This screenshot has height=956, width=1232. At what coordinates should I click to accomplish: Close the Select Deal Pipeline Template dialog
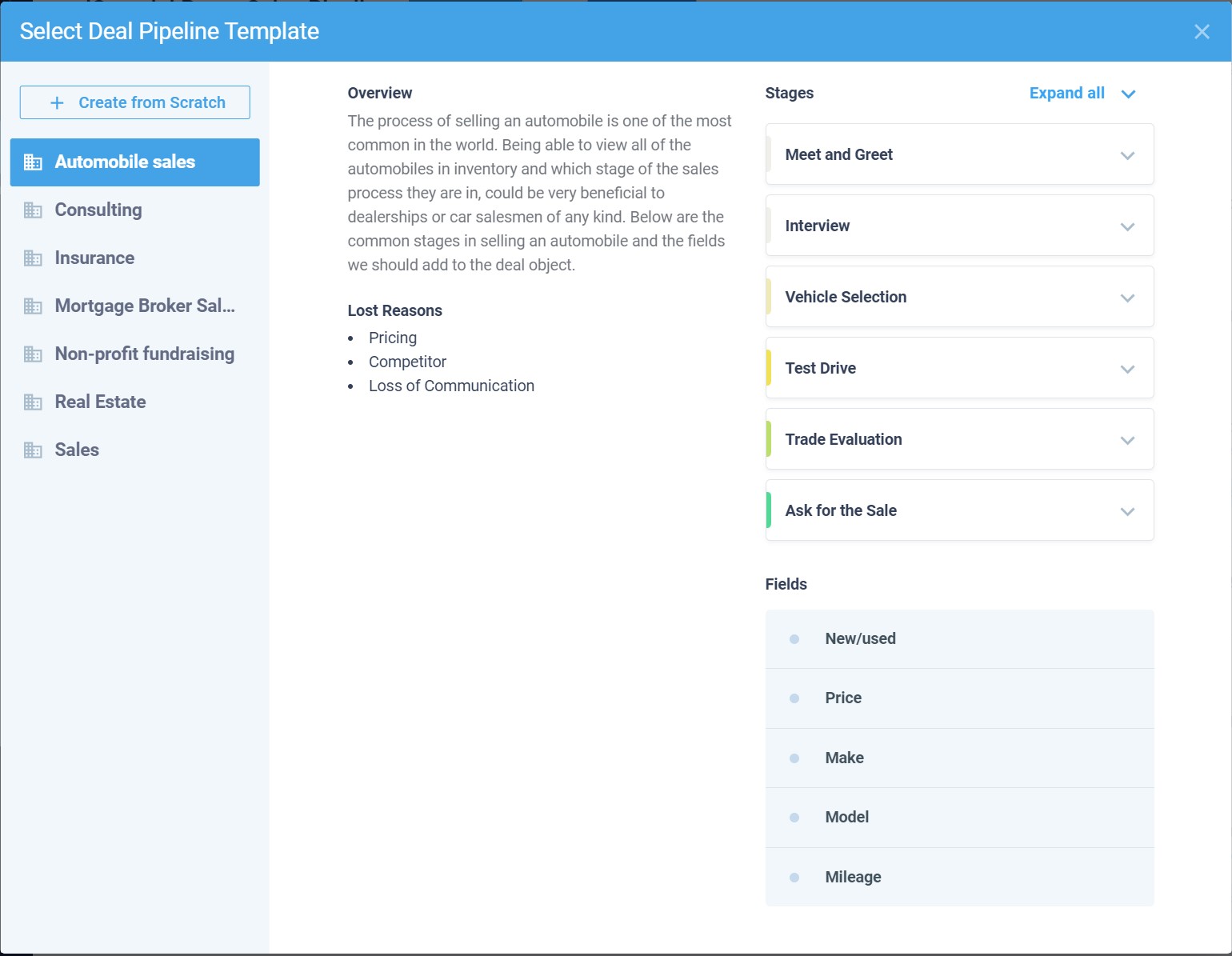tap(1201, 32)
